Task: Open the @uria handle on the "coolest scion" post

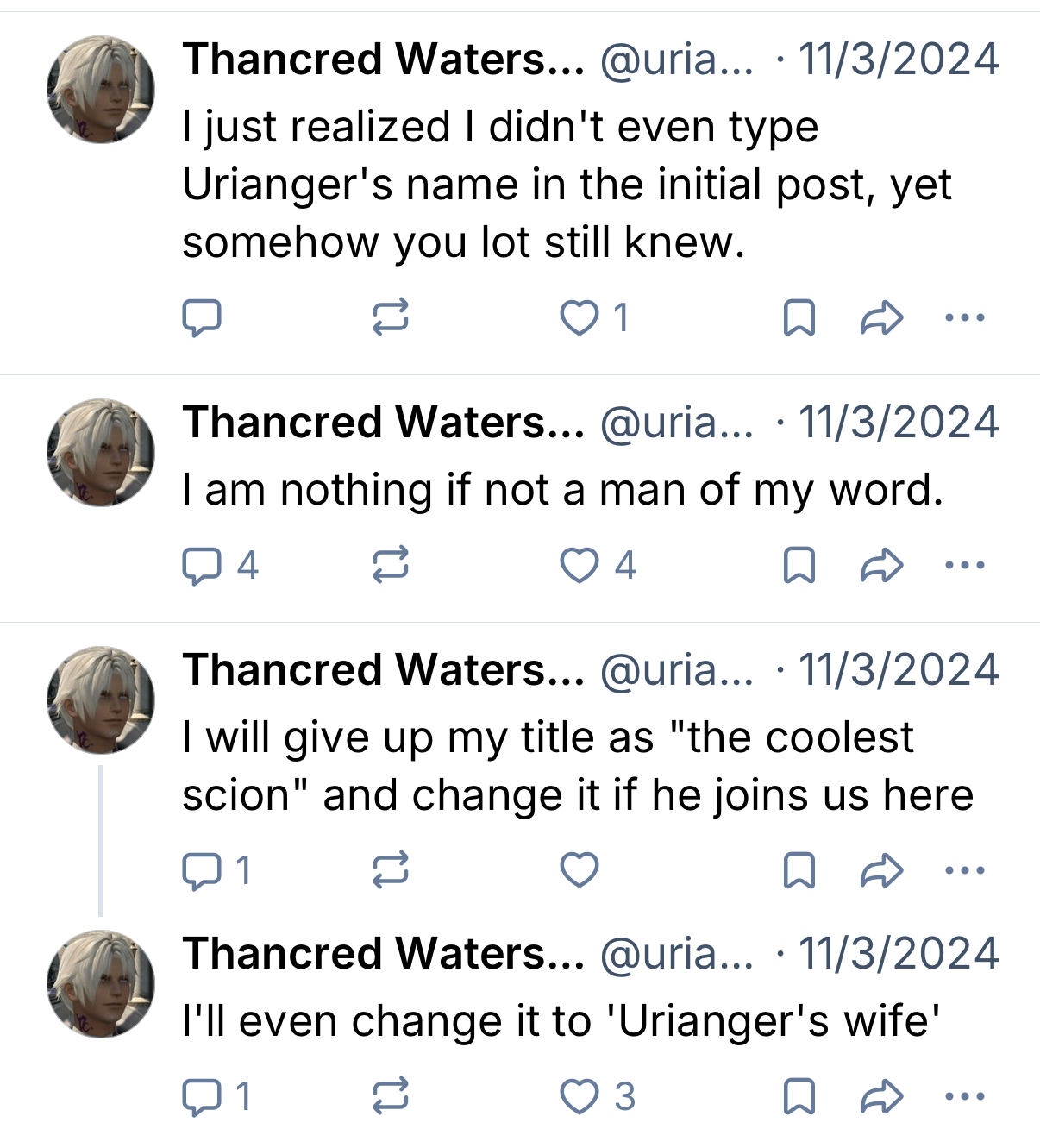Action: tap(675, 670)
